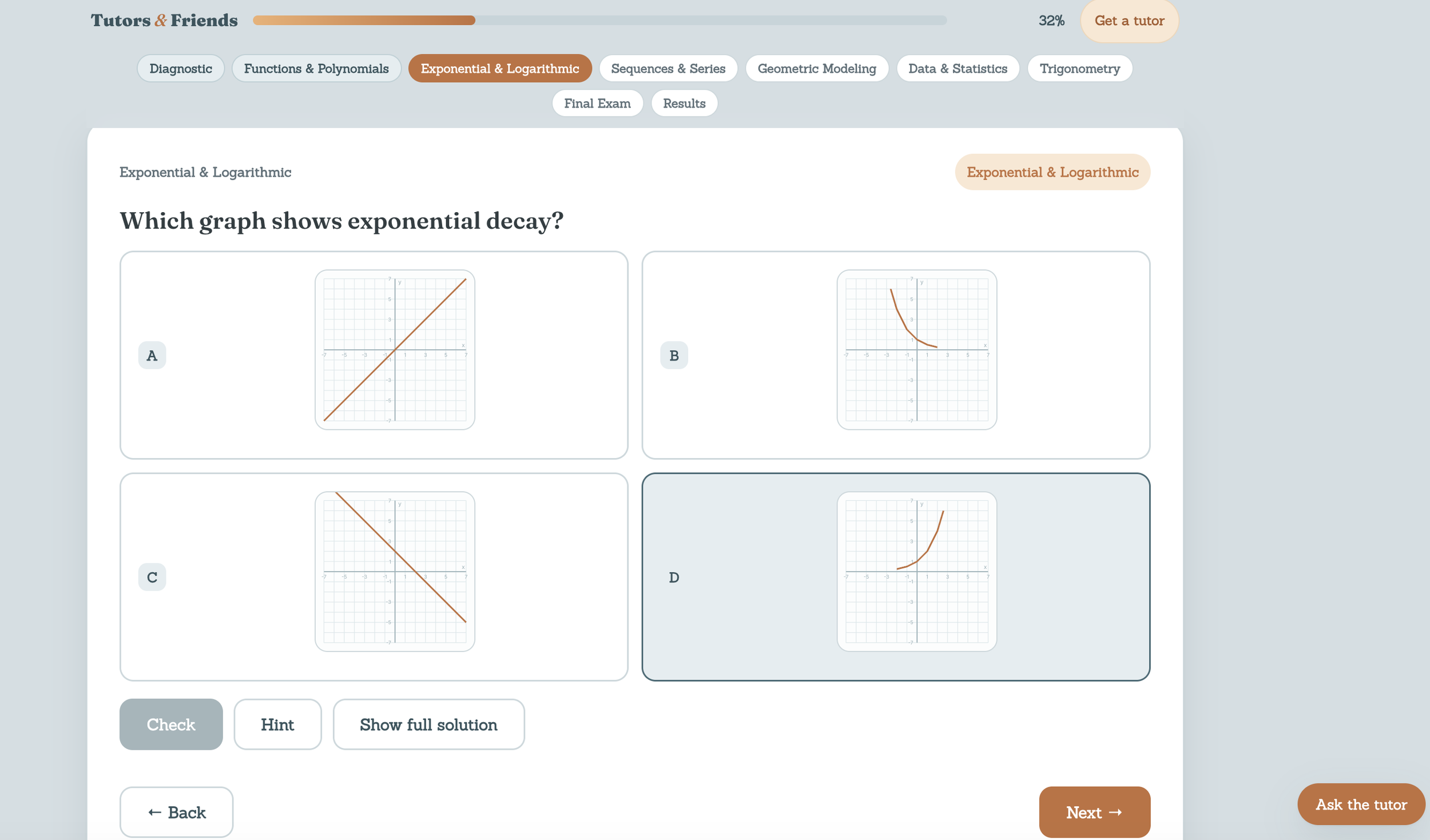This screenshot has height=840, width=1430.
Task: Select answer option B letter badge
Action: click(674, 355)
